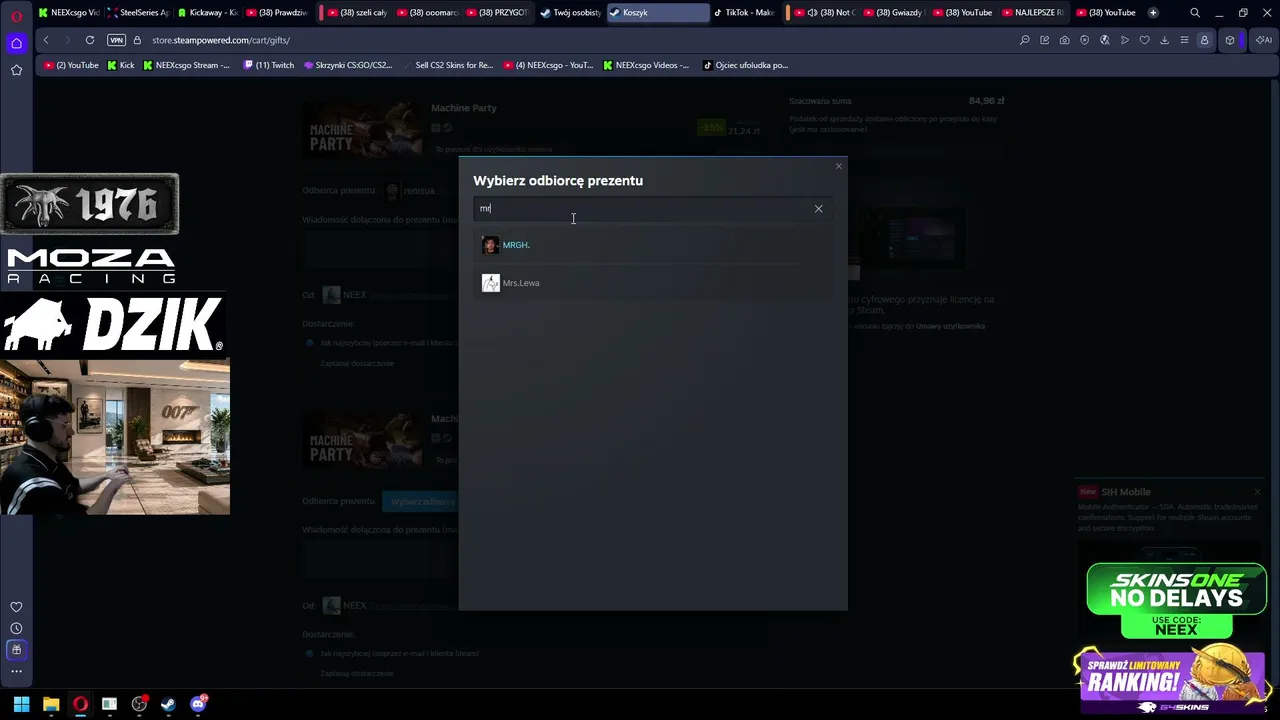
Task: Click the address bar URL
Action: pos(221,40)
